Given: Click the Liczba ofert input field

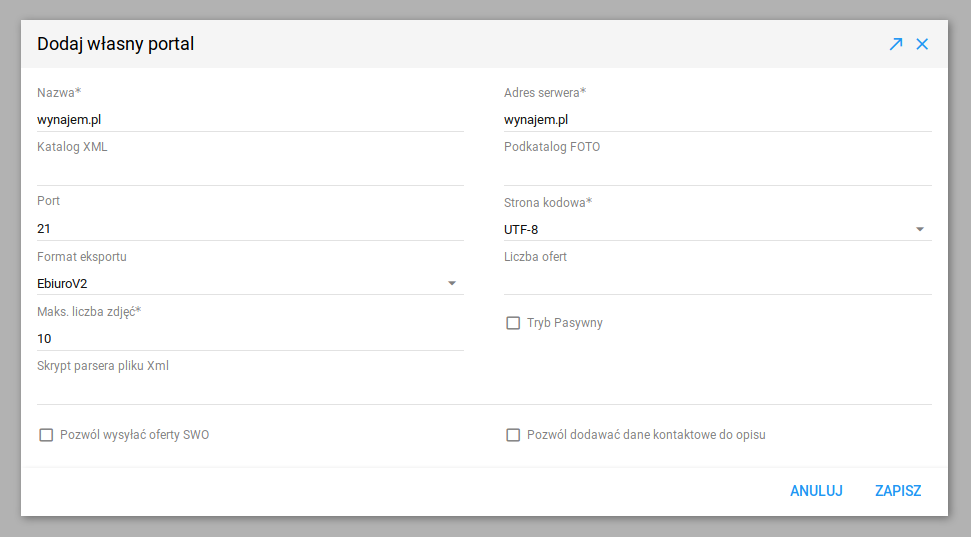Looking at the screenshot, I should pyautogui.click(x=718, y=283).
